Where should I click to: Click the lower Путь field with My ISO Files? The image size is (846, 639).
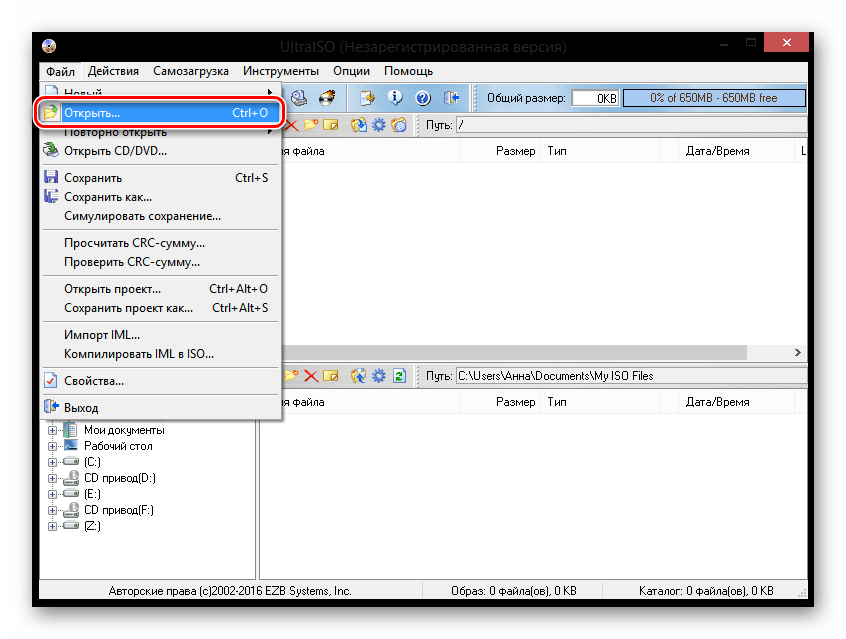631,376
